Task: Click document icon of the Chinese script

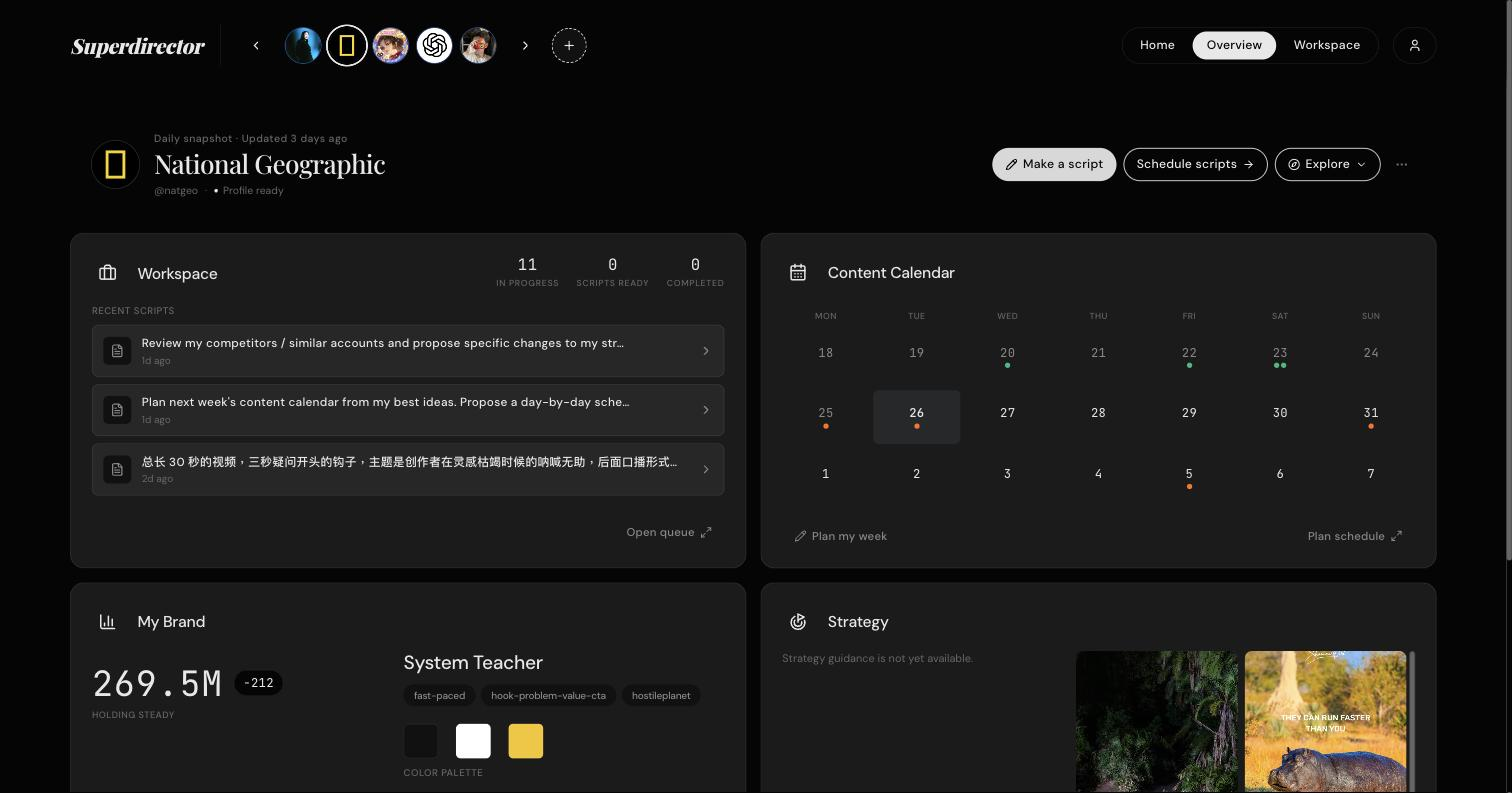Action: [117, 469]
